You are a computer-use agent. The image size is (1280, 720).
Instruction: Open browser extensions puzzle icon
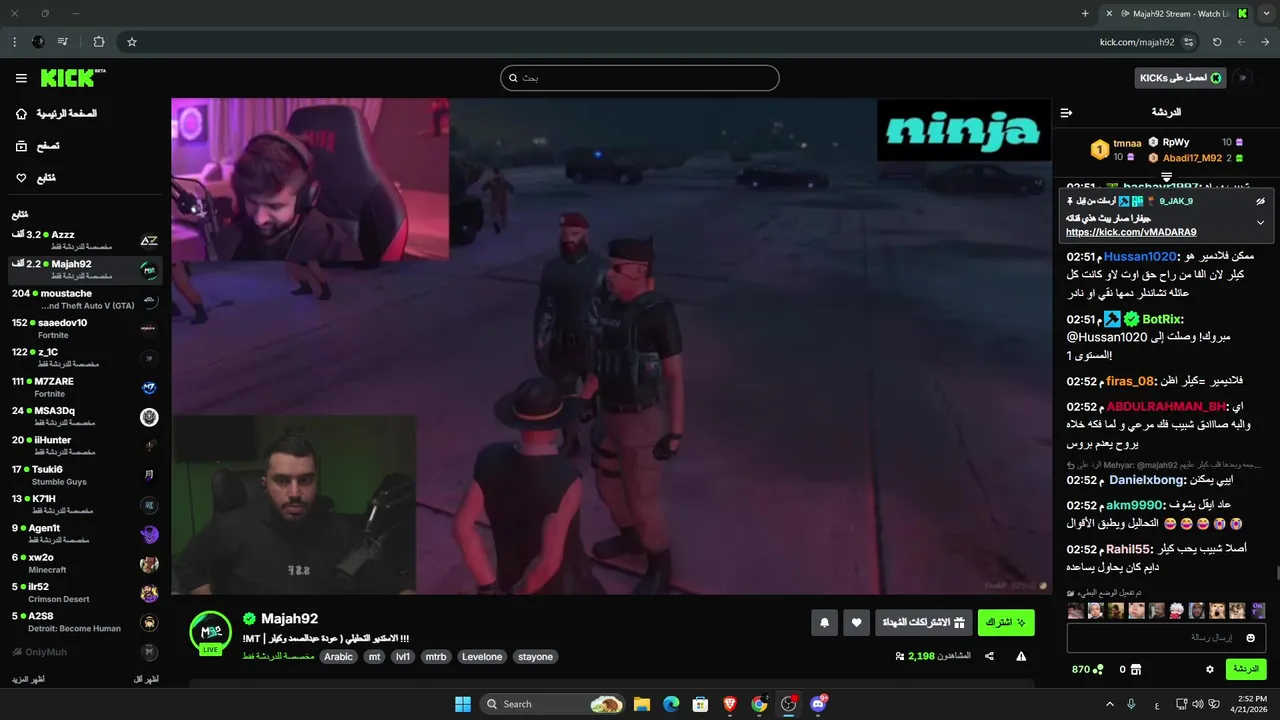[x=98, y=42]
